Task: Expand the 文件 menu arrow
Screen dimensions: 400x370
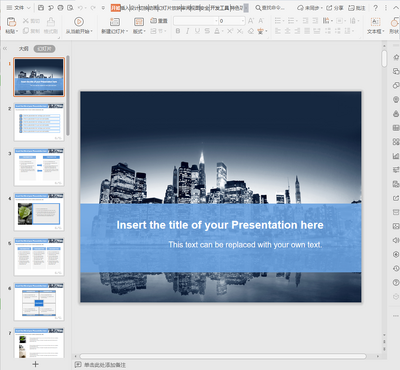Action: tap(28, 8)
